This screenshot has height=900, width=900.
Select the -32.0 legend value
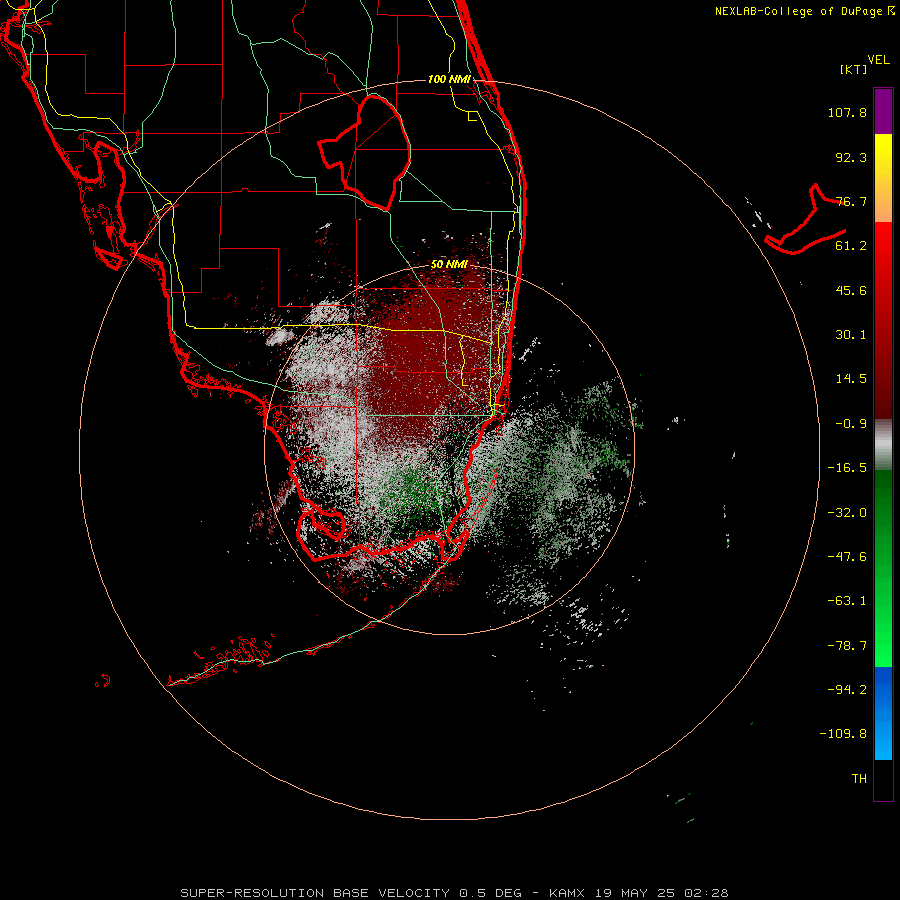point(847,513)
